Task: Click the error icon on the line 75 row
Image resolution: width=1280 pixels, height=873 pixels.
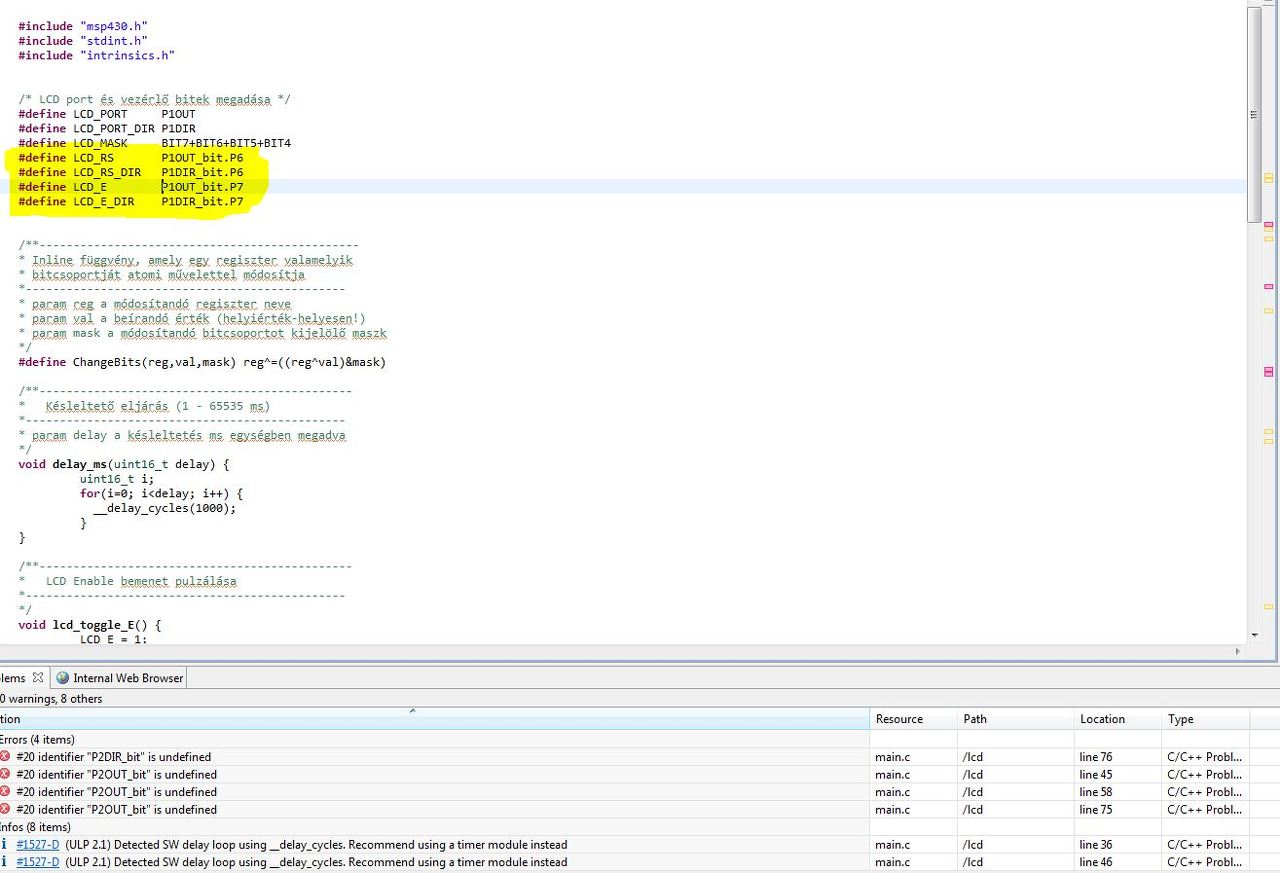Action: click(x=5, y=809)
